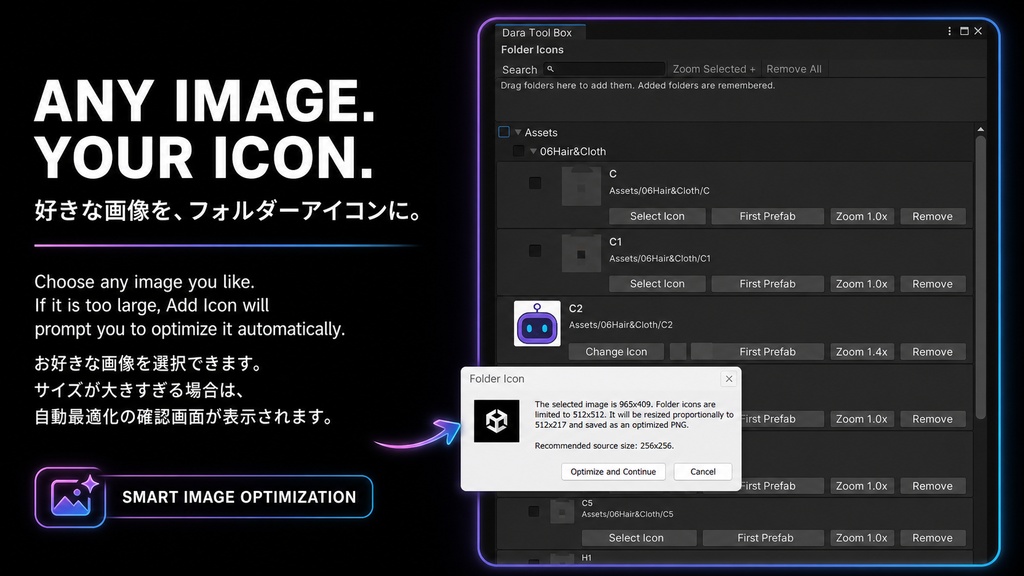
Task: Check the box for folder C1
Action: [535, 251]
